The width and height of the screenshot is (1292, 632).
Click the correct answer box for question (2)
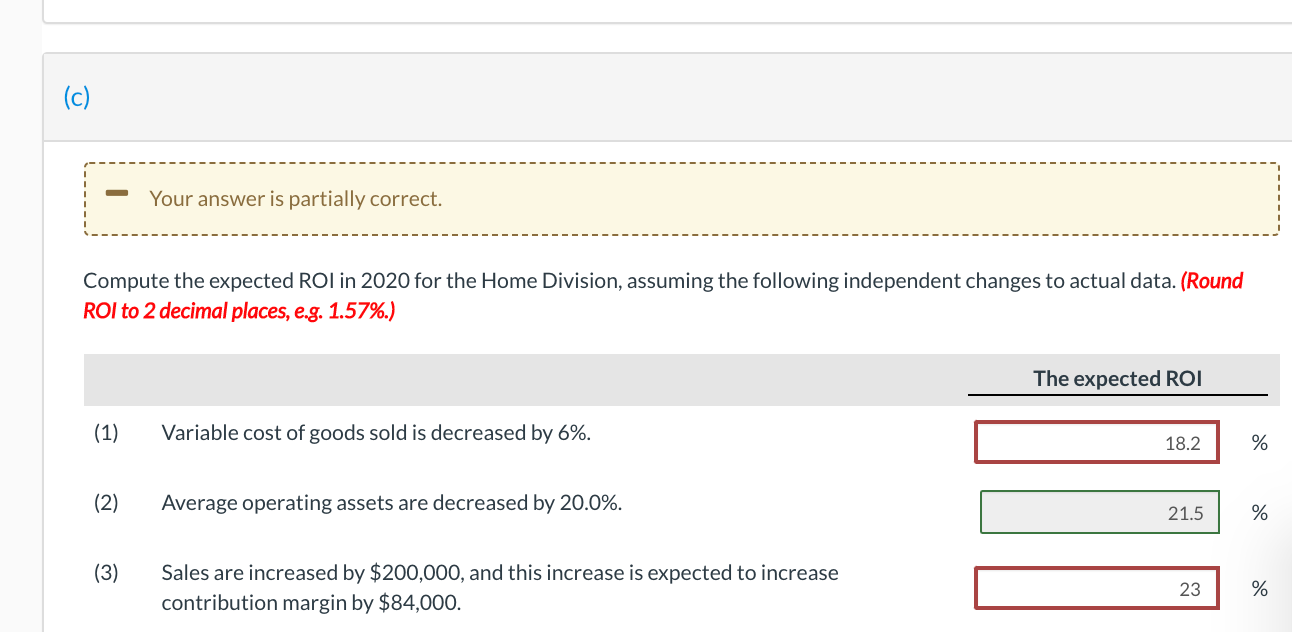pos(1100,511)
